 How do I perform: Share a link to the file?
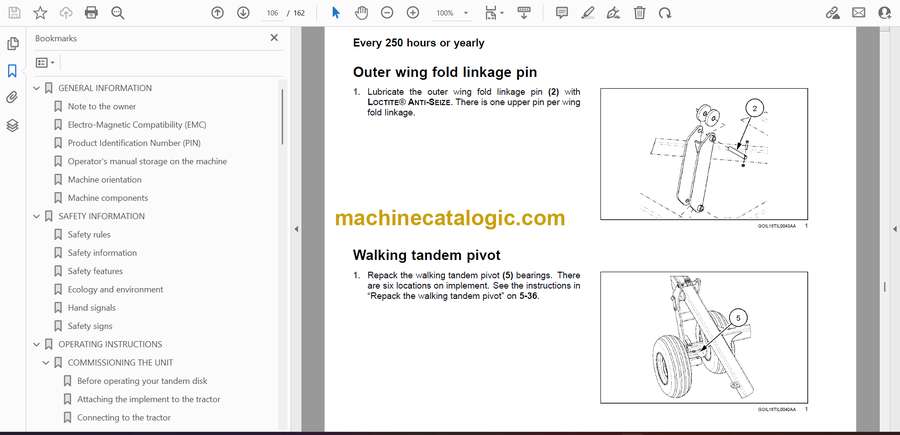point(832,13)
